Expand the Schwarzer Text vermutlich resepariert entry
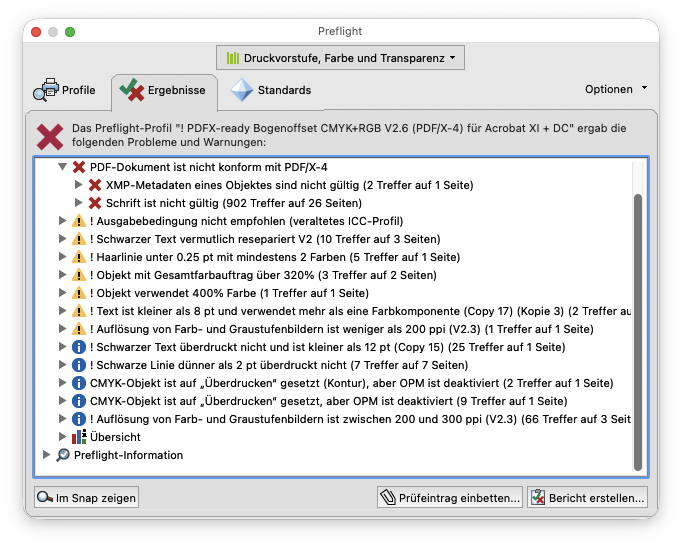The height and width of the screenshot is (546, 682). 62,238
